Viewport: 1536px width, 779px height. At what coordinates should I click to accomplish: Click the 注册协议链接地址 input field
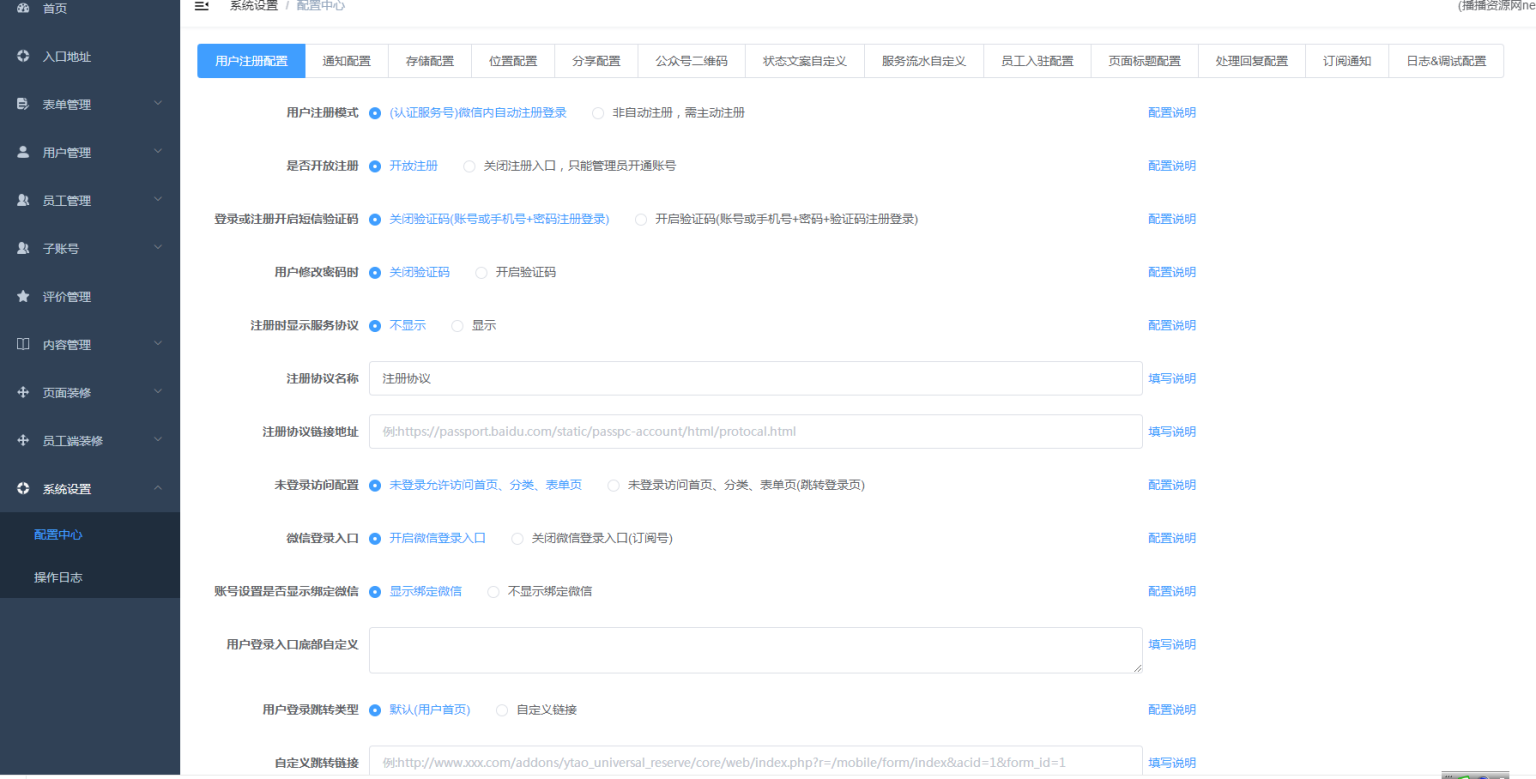tap(755, 431)
